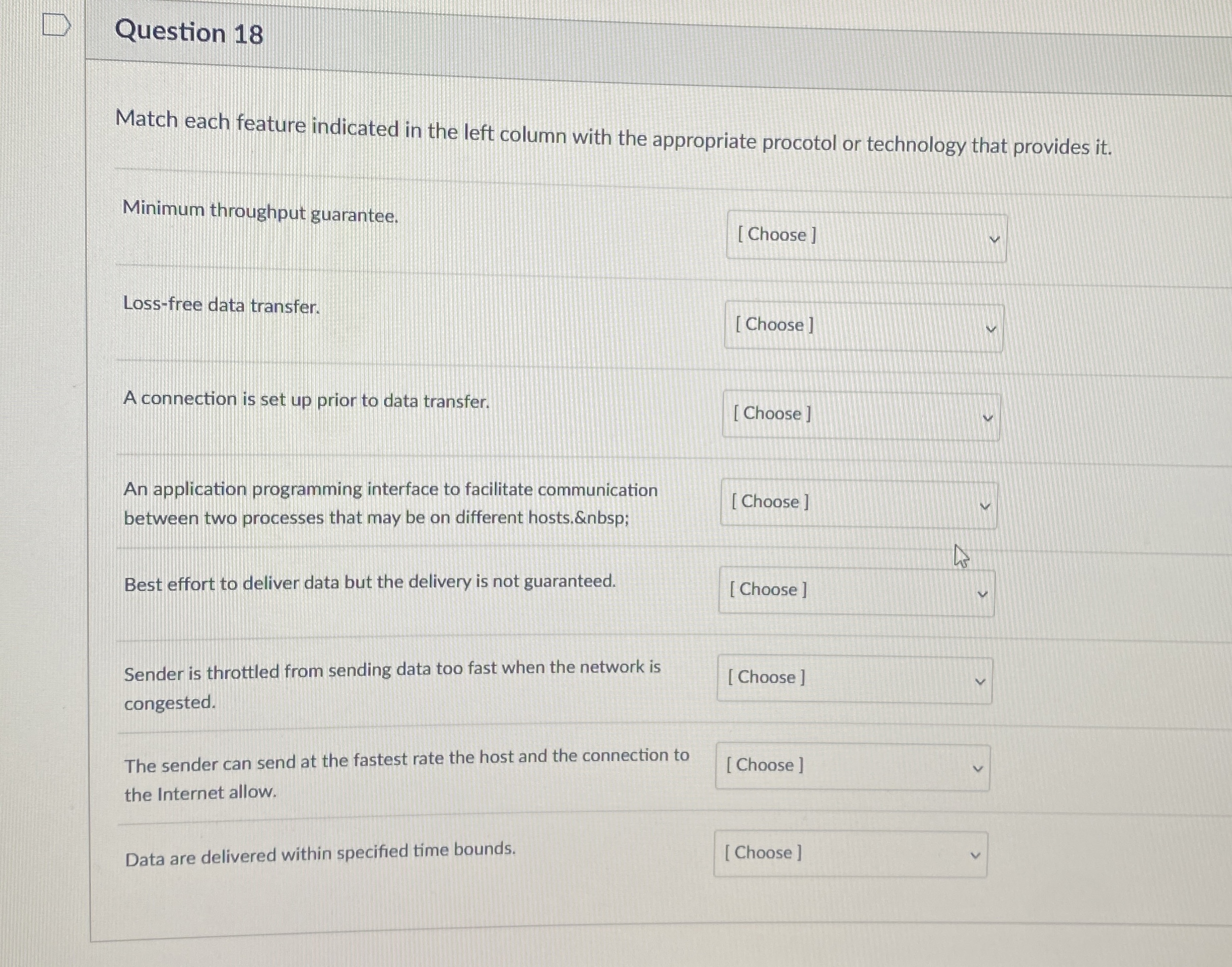Open the connection setup prior to transfer dropdown

[860, 416]
